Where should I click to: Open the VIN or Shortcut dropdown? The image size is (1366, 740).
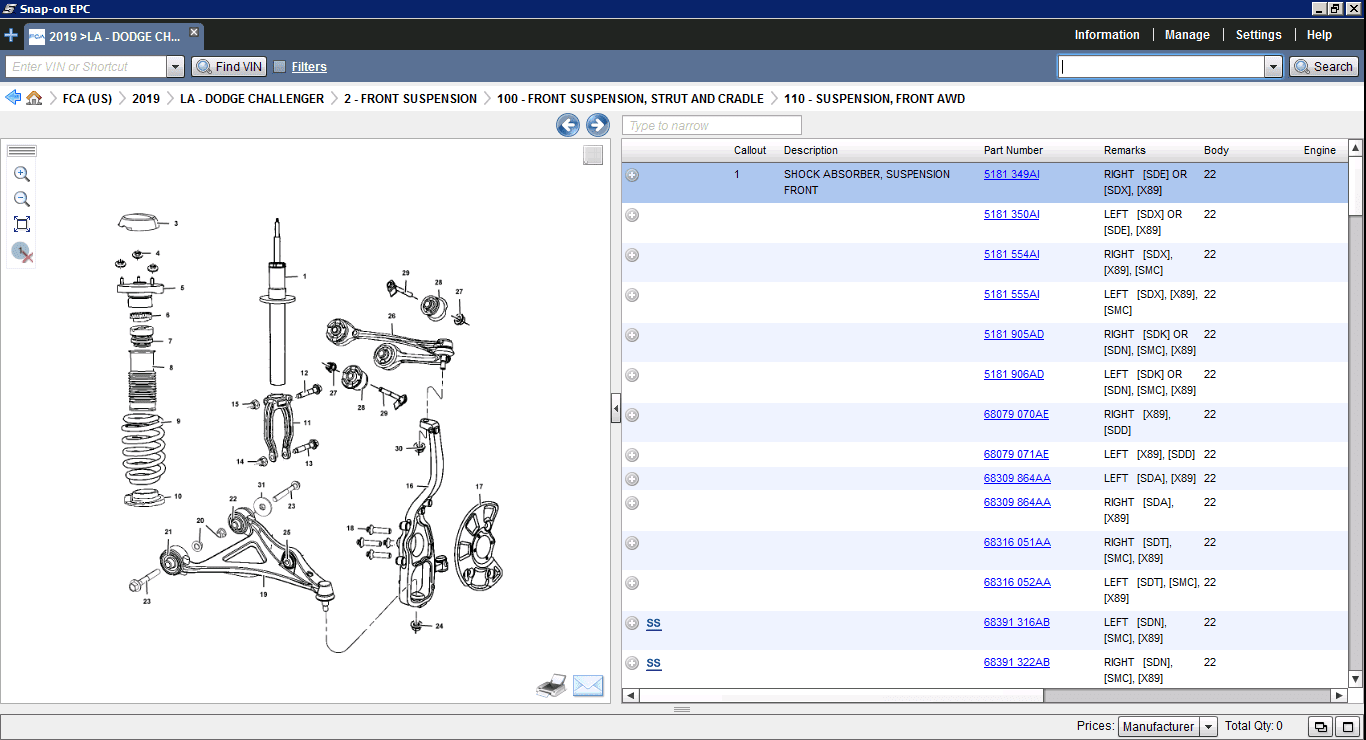pyautogui.click(x=175, y=67)
